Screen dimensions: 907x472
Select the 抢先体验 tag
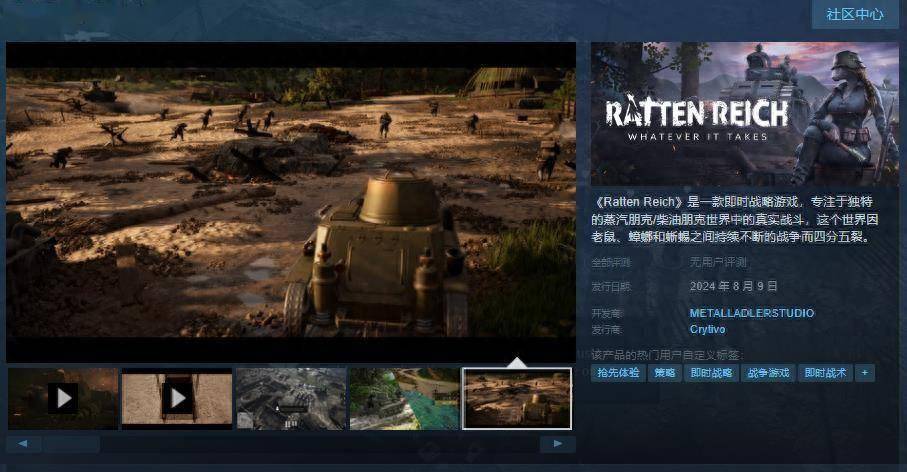(618, 373)
